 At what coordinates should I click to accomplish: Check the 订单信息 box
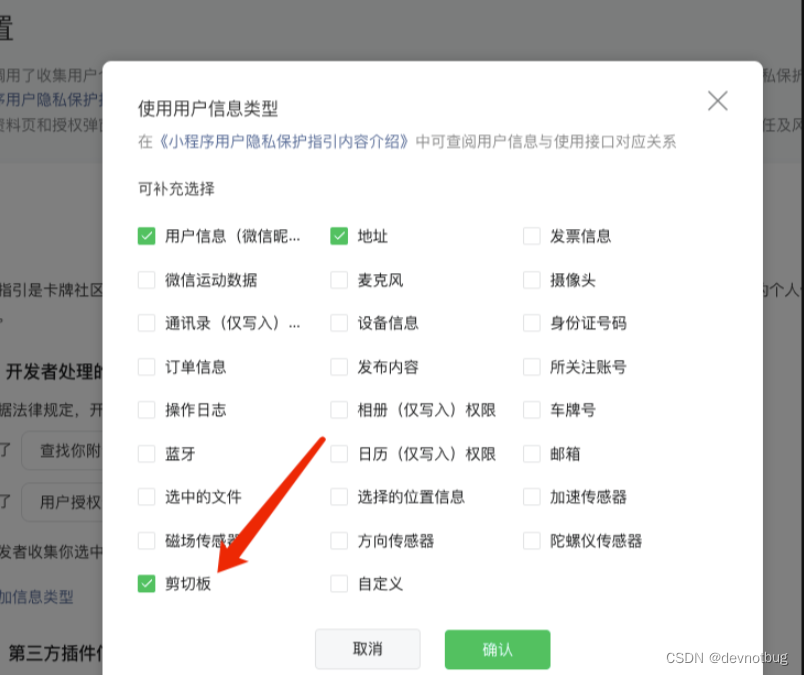click(146, 367)
